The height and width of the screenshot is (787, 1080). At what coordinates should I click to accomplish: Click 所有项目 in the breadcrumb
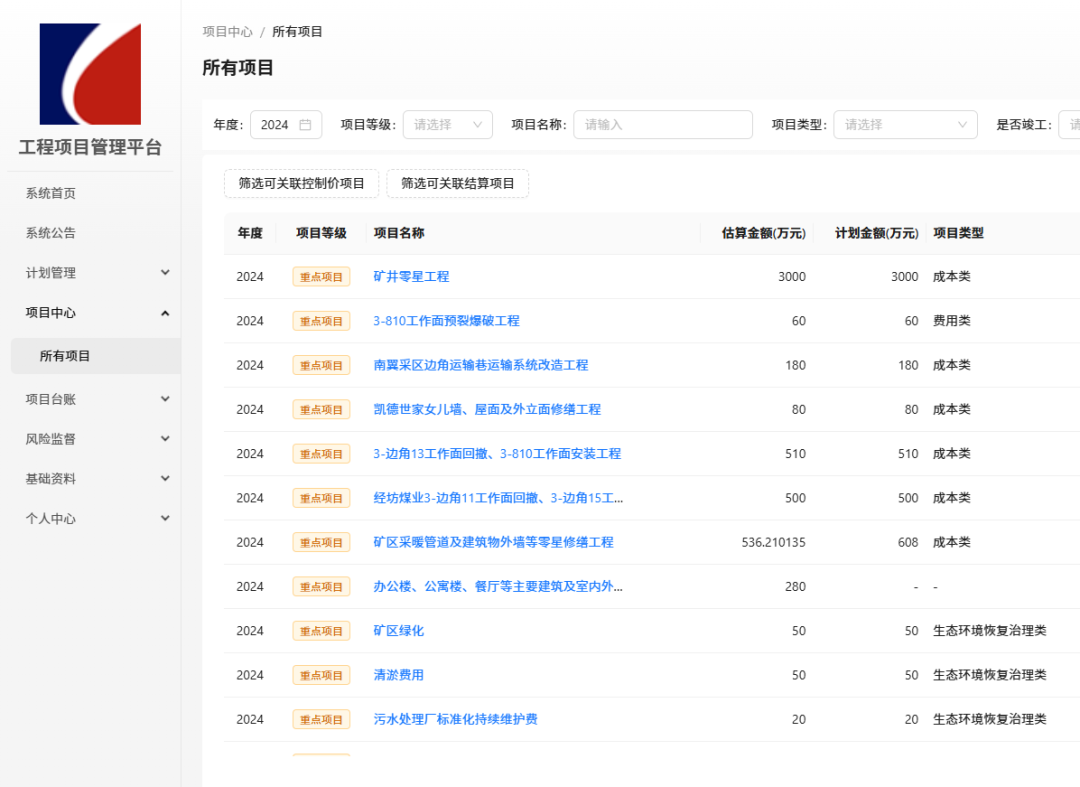[297, 32]
